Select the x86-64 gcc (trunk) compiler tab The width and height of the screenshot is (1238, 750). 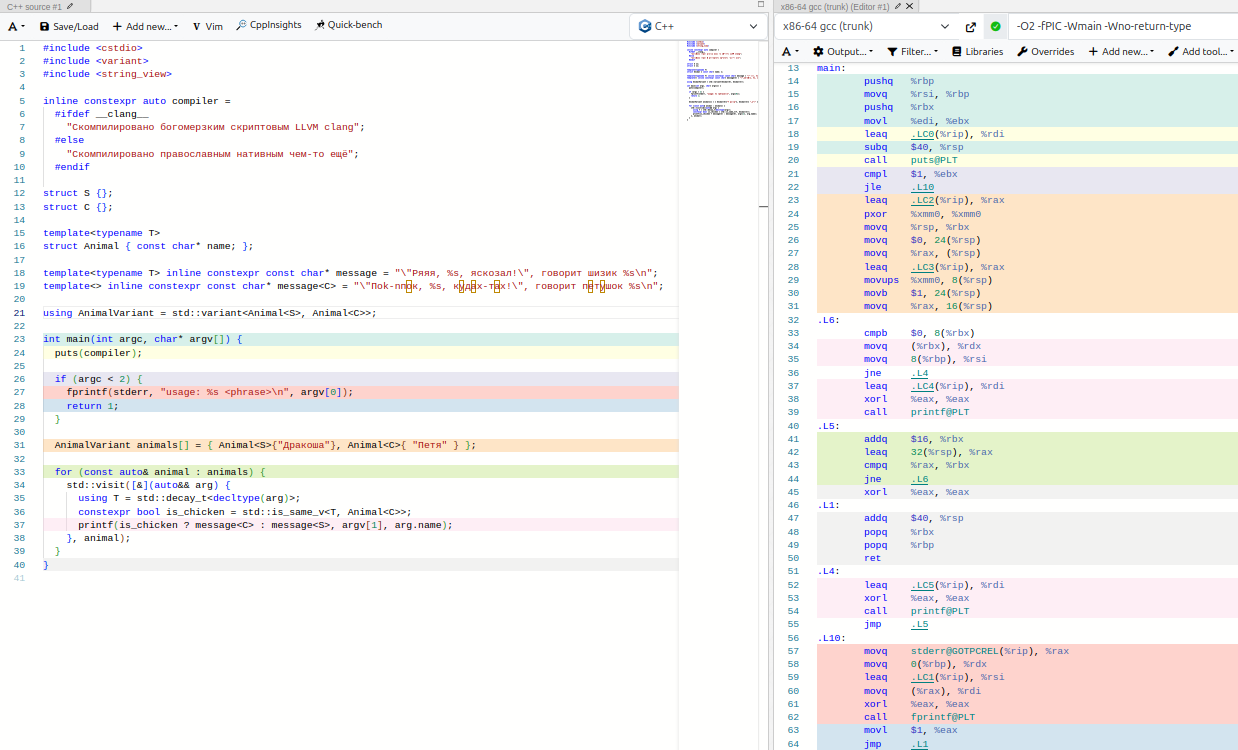pos(835,6)
